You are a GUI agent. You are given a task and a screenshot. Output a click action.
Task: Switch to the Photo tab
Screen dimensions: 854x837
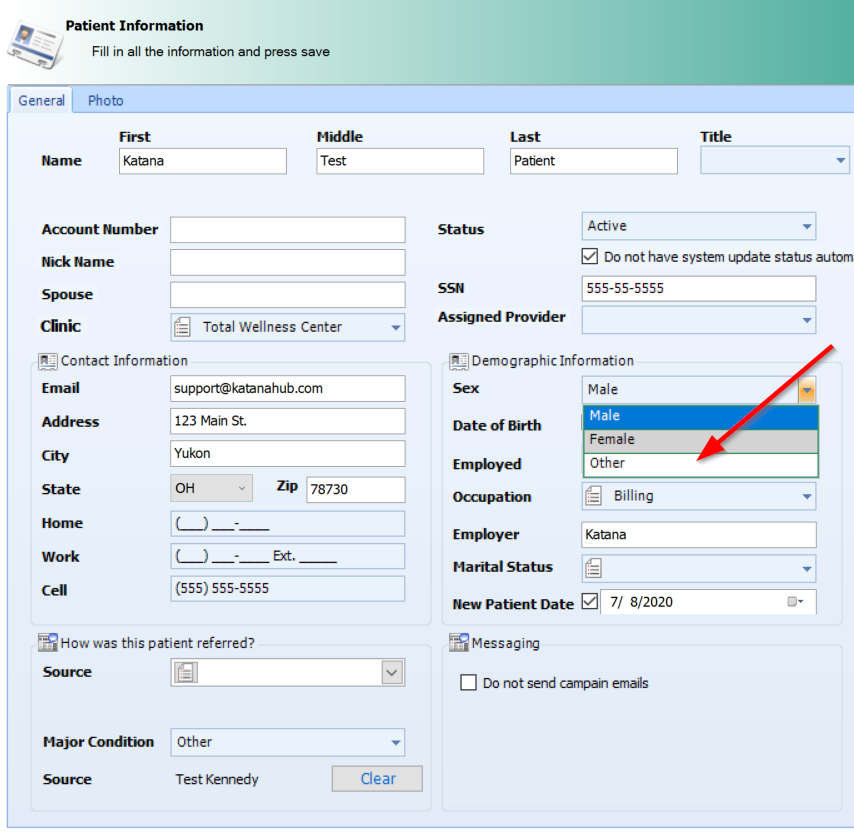click(x=105, y=100)
